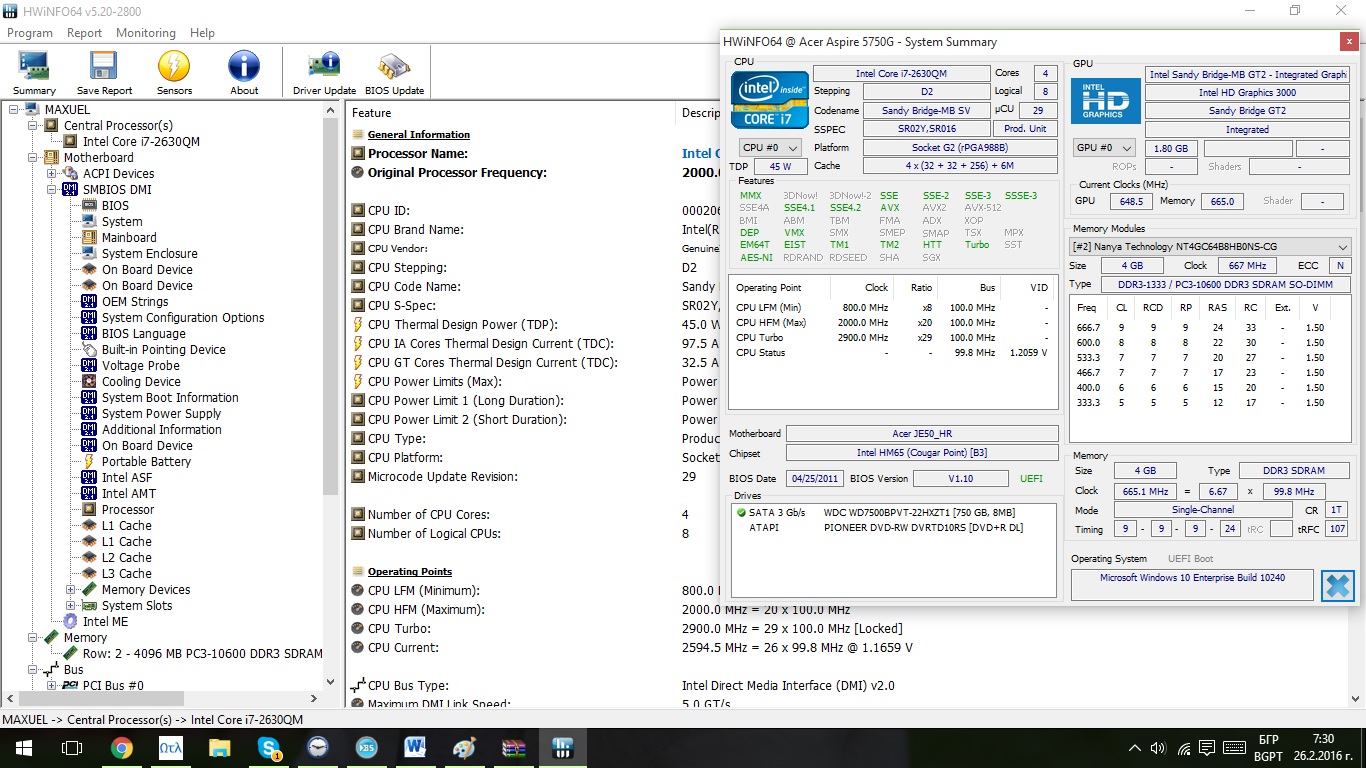
Task: Open the GPU #0 dropdown
Action: tap(1105, 148)
